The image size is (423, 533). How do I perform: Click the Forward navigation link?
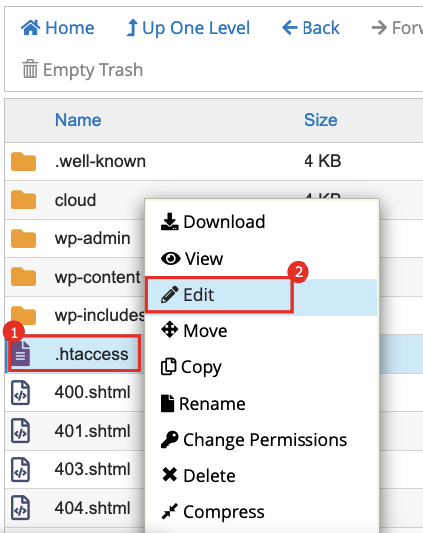tap(397, 28)
